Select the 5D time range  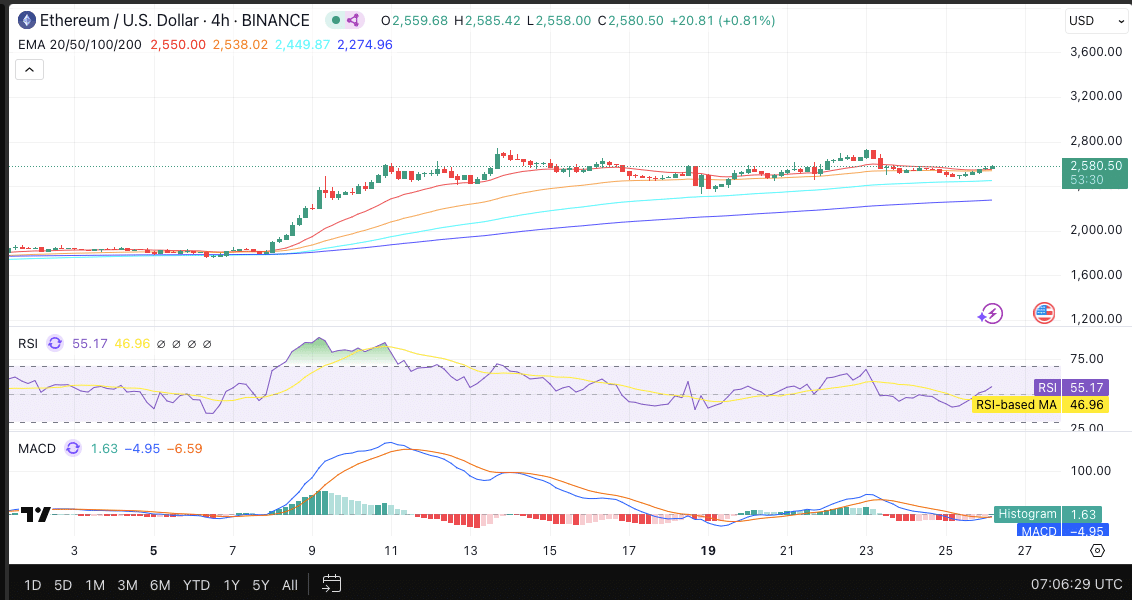tap(64, 585)
